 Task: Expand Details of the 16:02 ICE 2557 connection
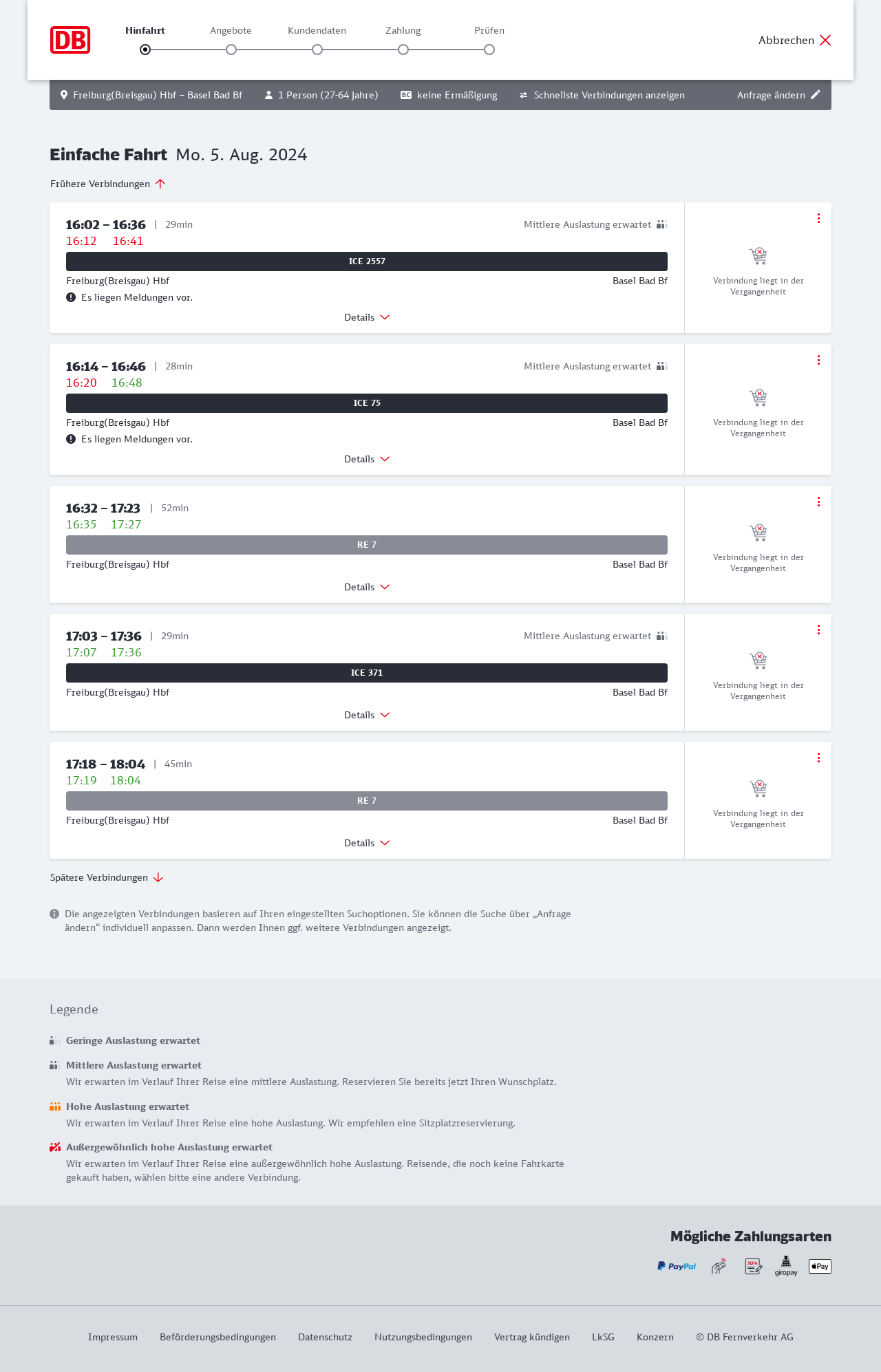click(367, 317)
